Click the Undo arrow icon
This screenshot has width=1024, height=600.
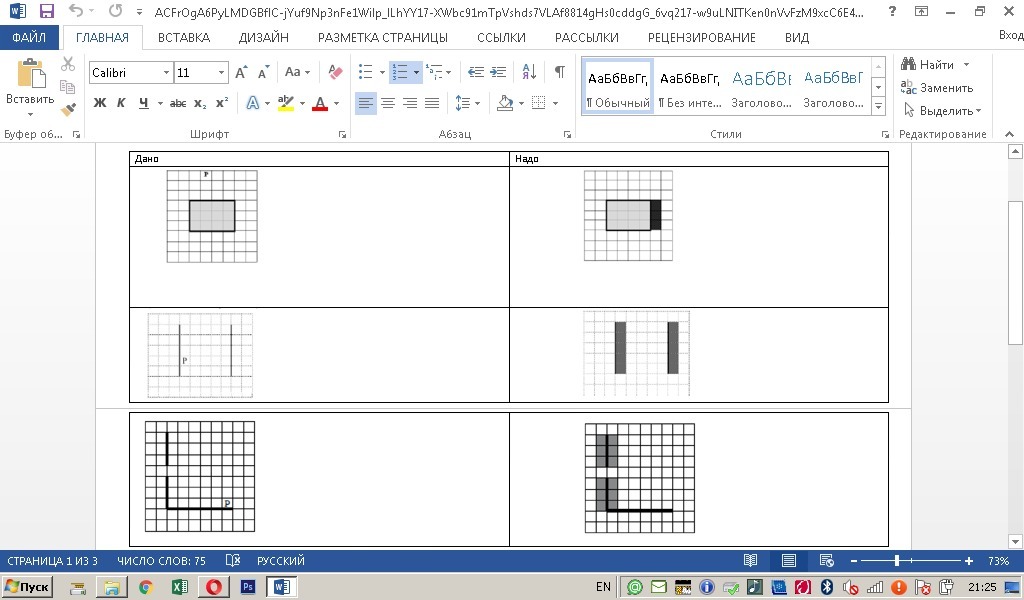76,11
